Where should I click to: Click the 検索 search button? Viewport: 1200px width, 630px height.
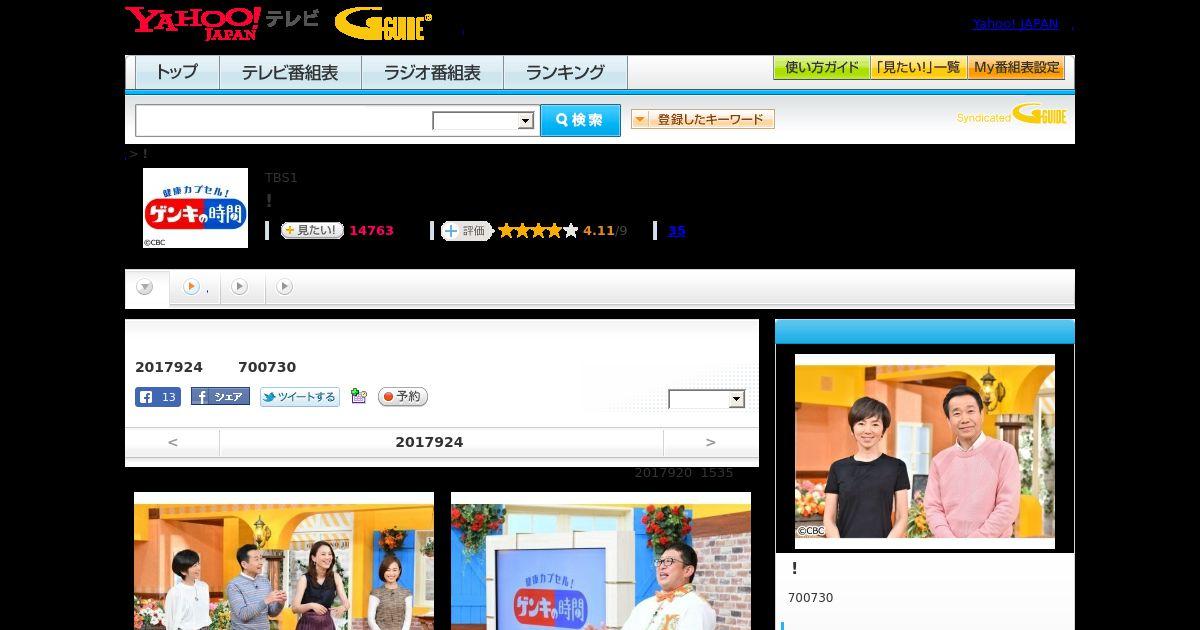click(580, 120)
